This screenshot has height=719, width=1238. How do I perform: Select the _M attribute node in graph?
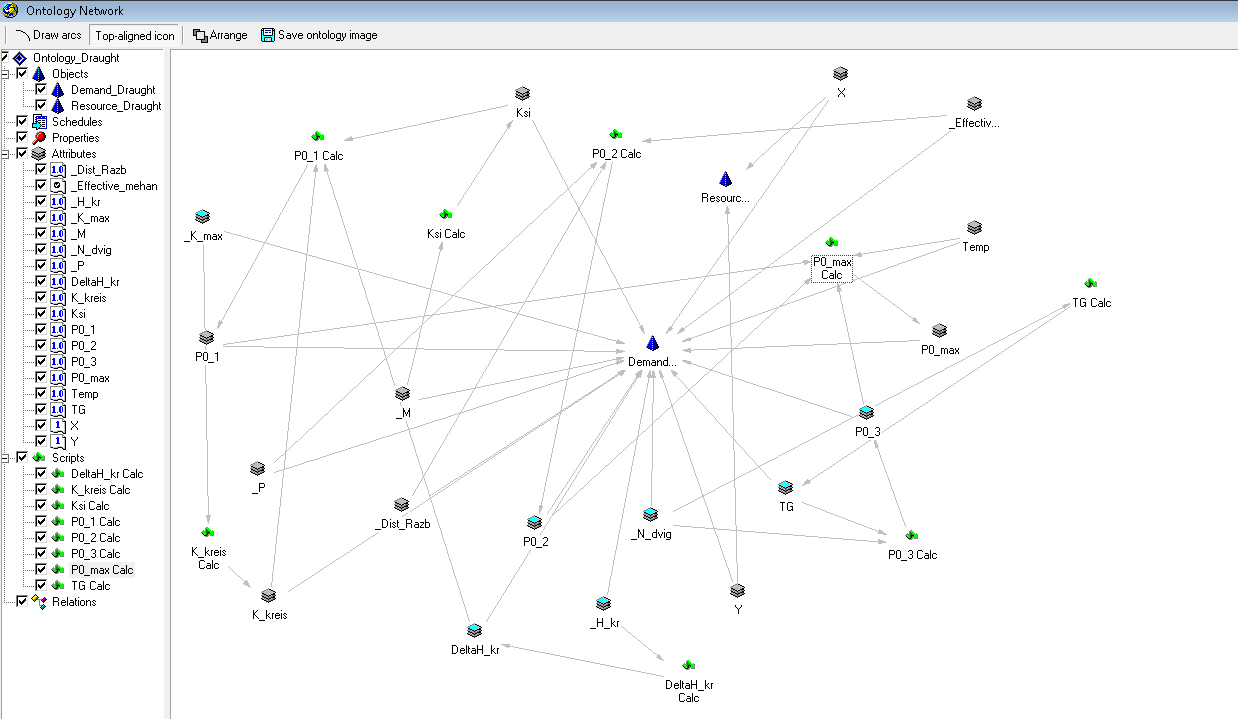click(403, 394)
